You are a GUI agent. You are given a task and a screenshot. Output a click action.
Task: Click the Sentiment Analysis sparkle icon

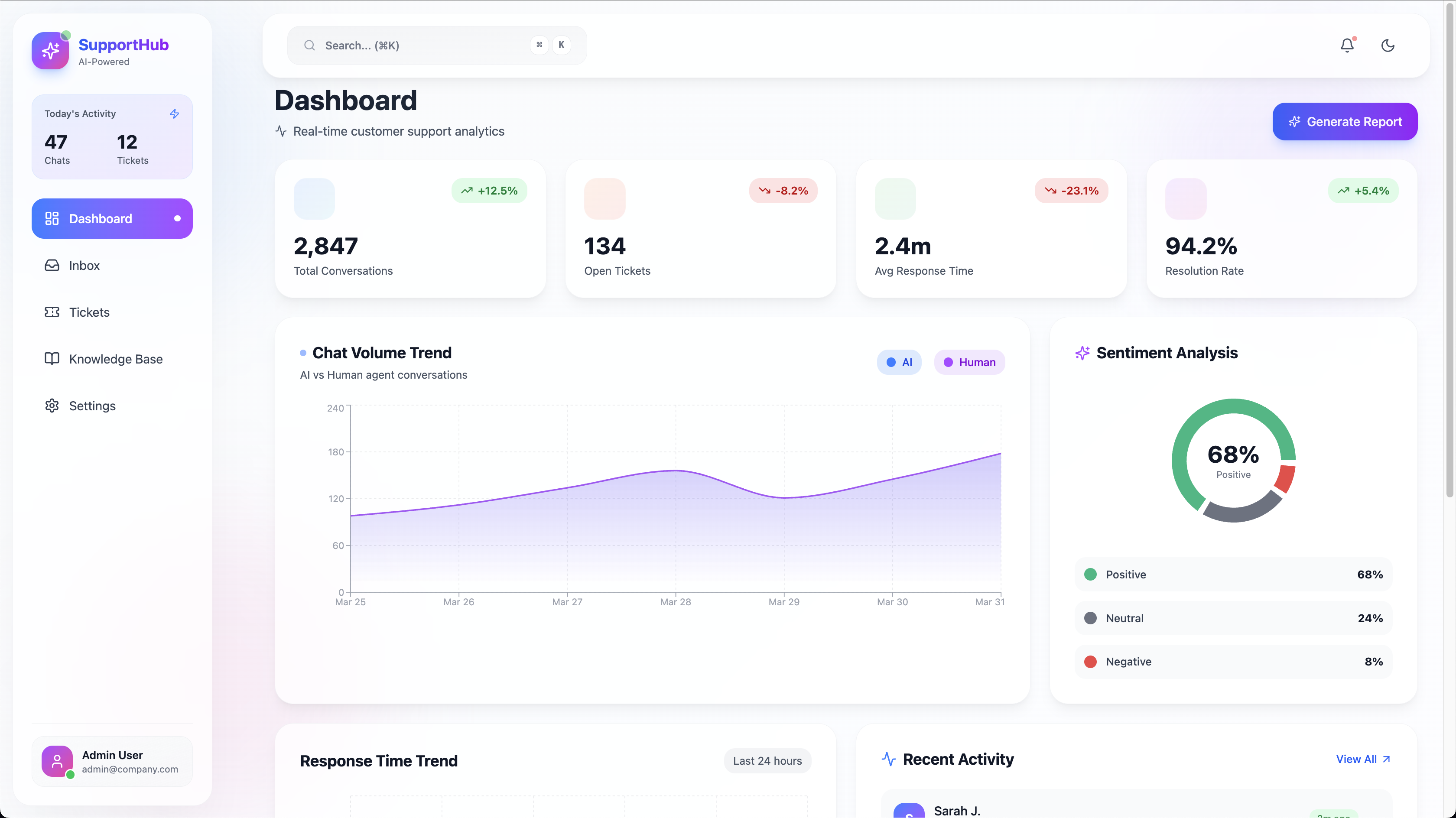click(x=1082, y=353)
